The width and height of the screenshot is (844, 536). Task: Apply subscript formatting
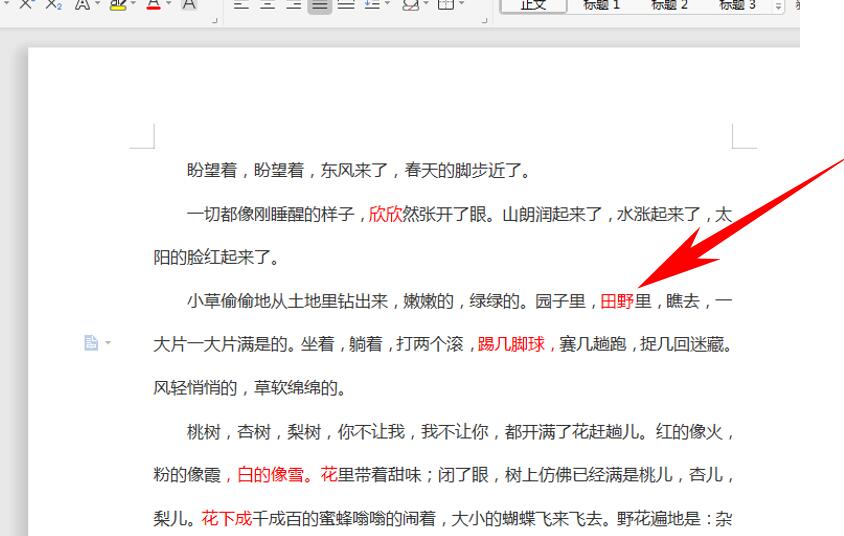click(x=52, y=6)
